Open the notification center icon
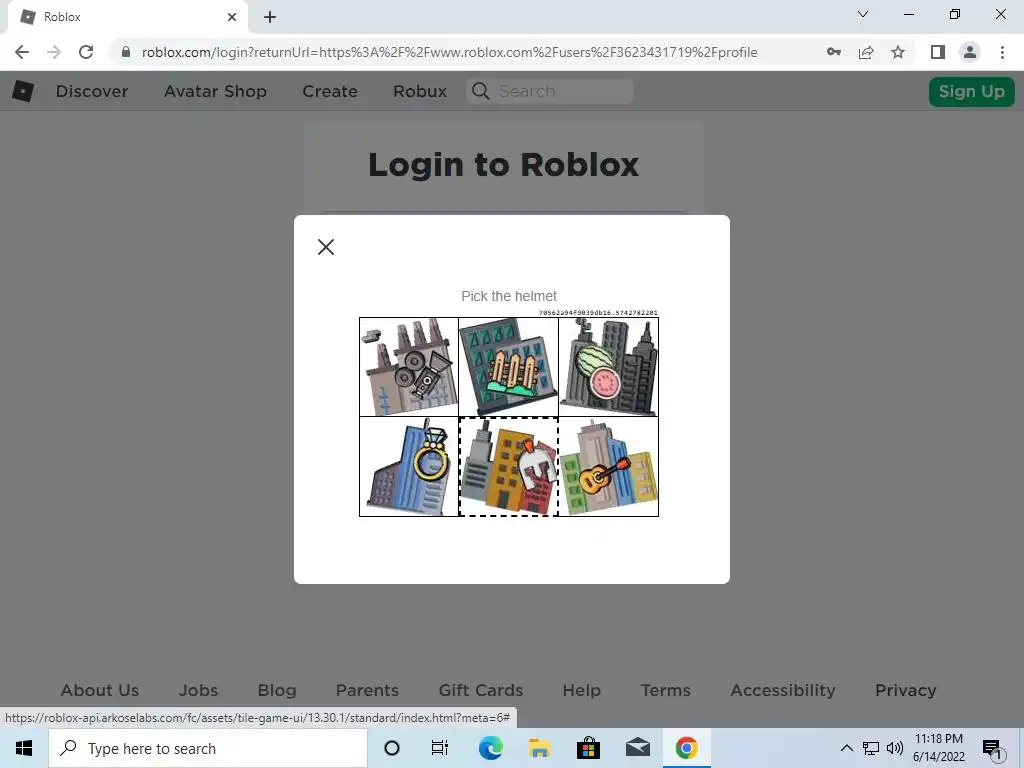The height and width of the screenshot is (768, 1024). 993,748
